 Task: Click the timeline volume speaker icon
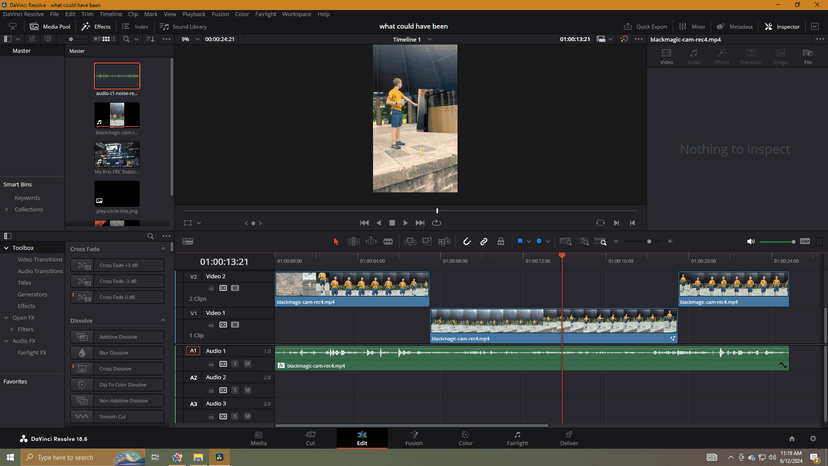click(751, 241)
